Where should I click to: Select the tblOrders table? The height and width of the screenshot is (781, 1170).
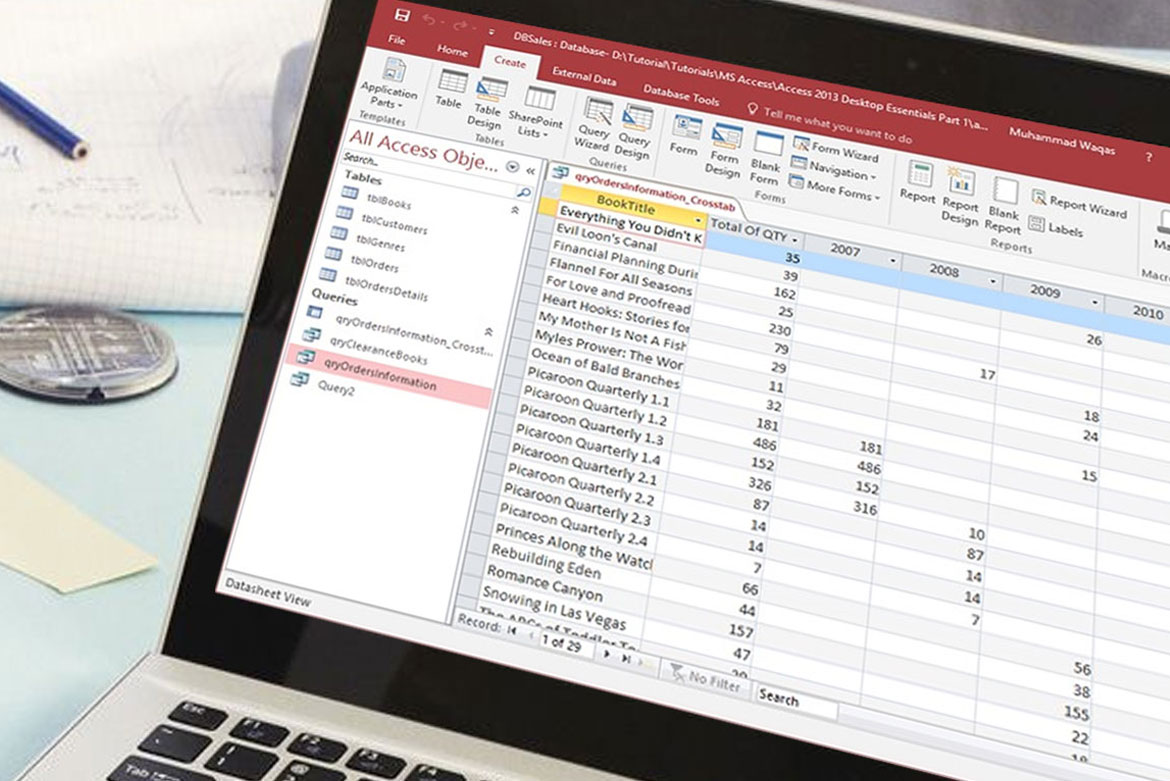pyautogui.click(x=363, y=260)
